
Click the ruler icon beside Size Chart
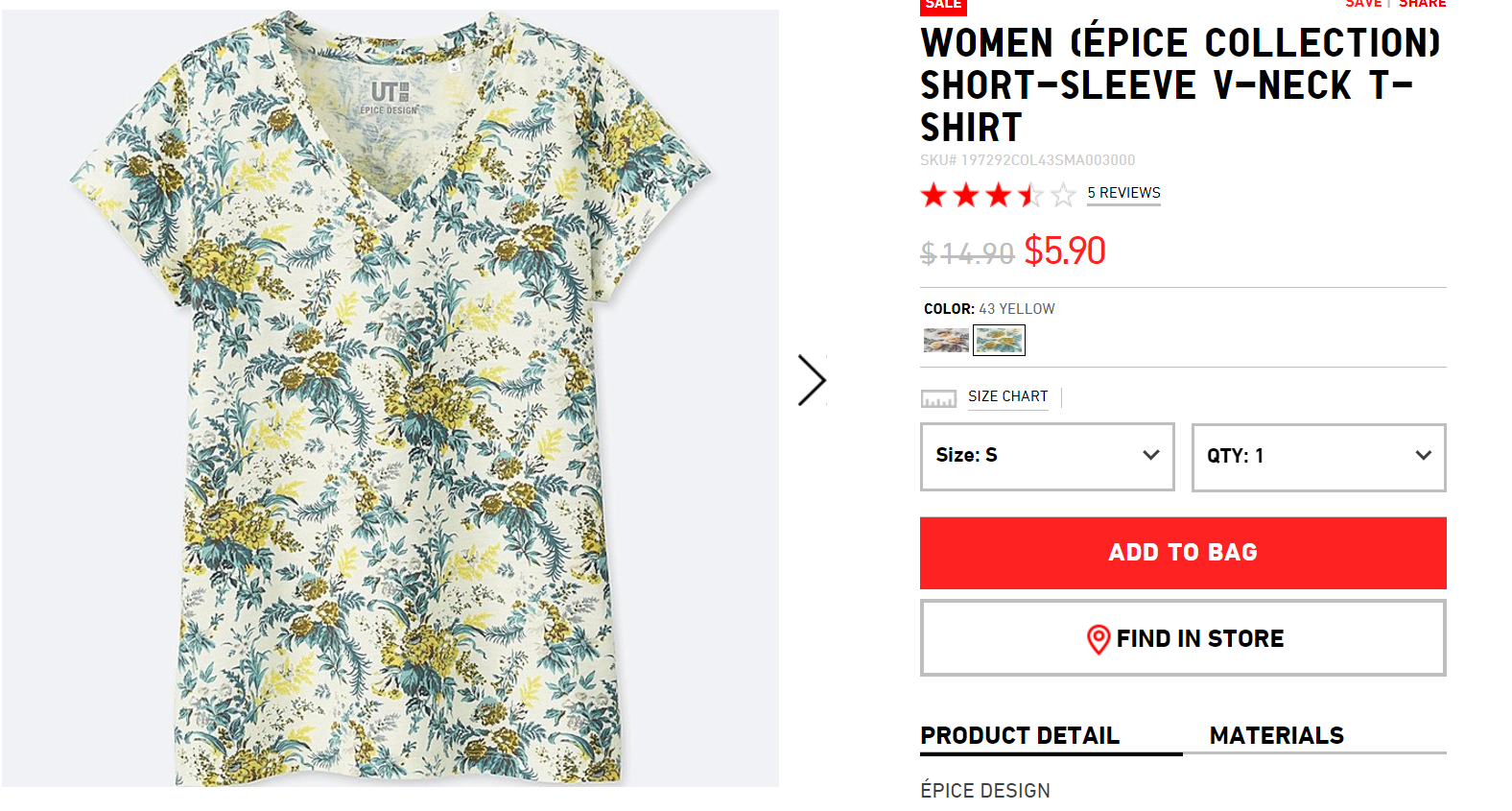point(938,398)
